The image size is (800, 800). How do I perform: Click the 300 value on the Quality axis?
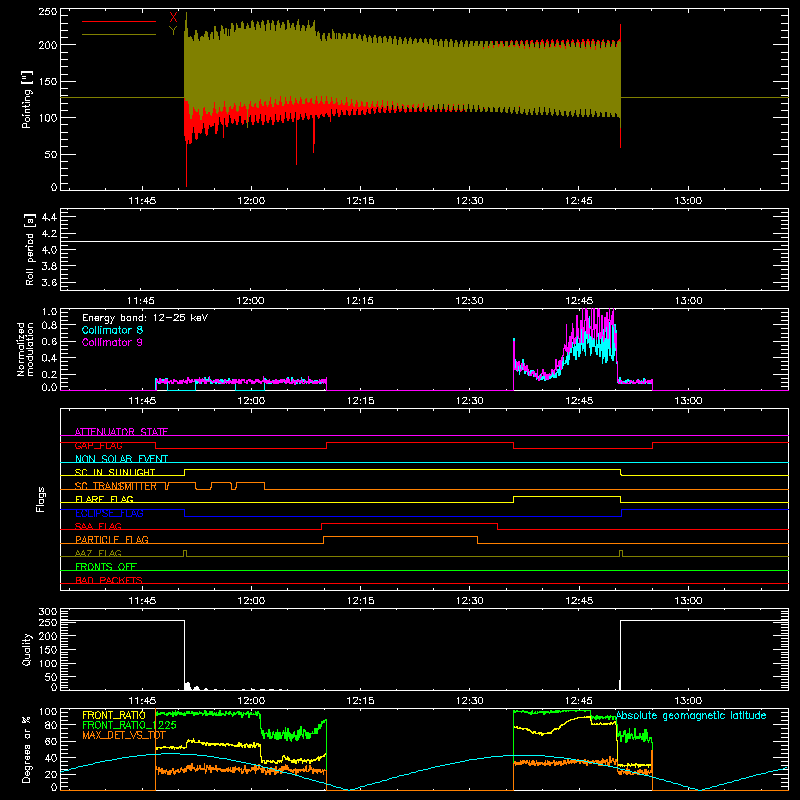(x=48, y=612)
